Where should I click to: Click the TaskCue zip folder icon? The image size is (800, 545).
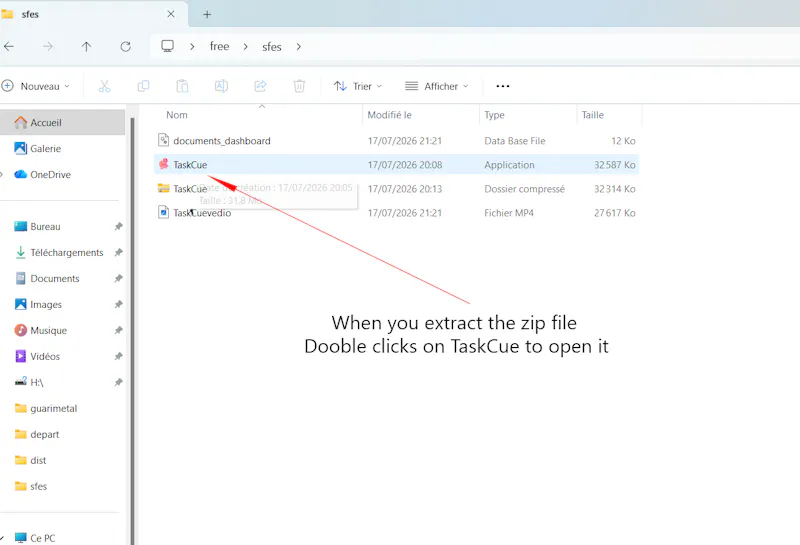tap(163, 188)
